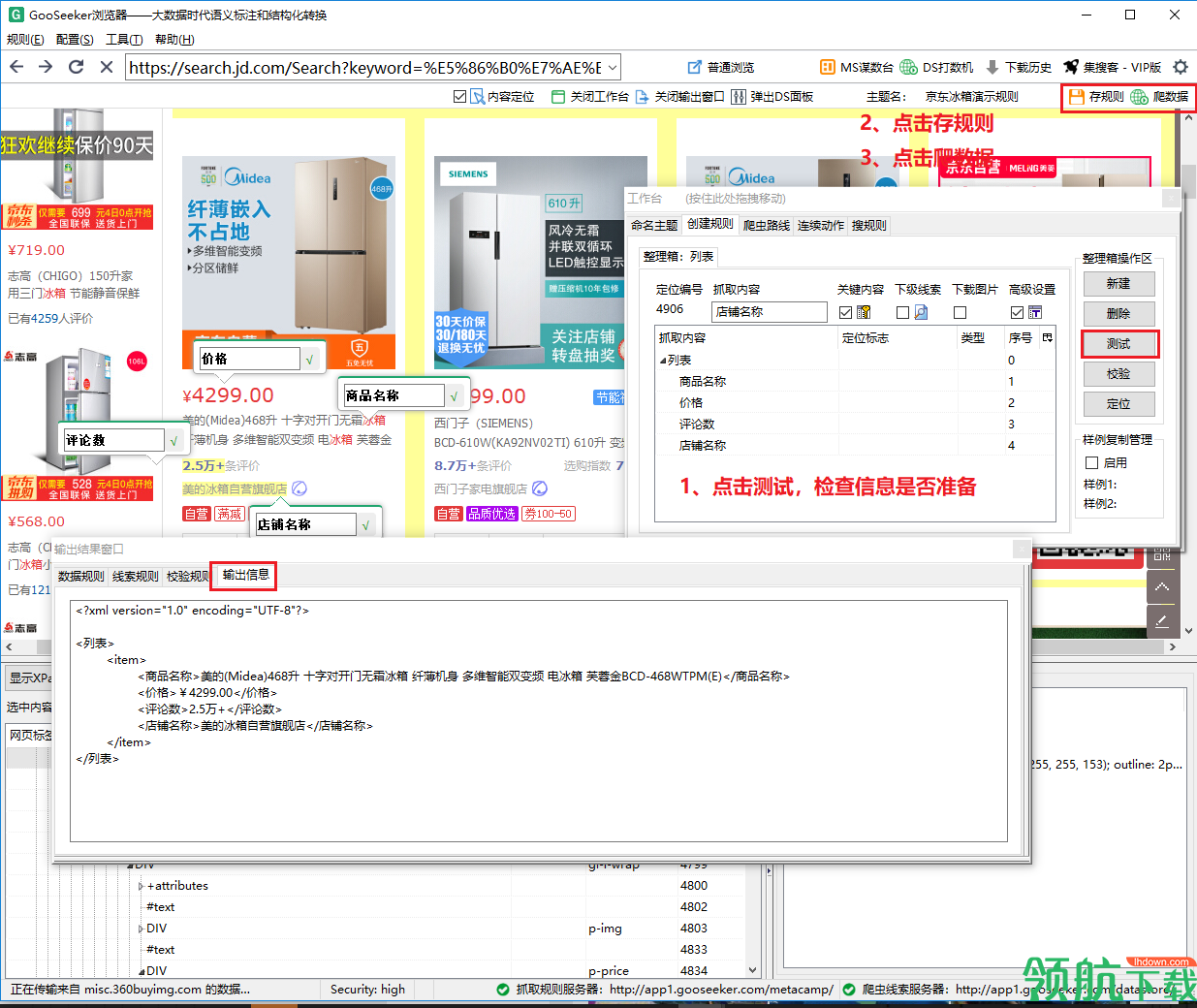Reload the current page
Screen dimensions: 1197x1008
coord(77,67)
